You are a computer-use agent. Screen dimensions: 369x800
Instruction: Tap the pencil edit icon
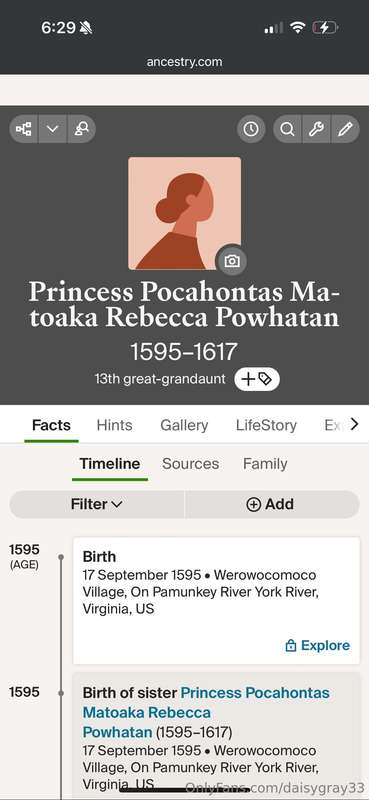pos(346,129)
